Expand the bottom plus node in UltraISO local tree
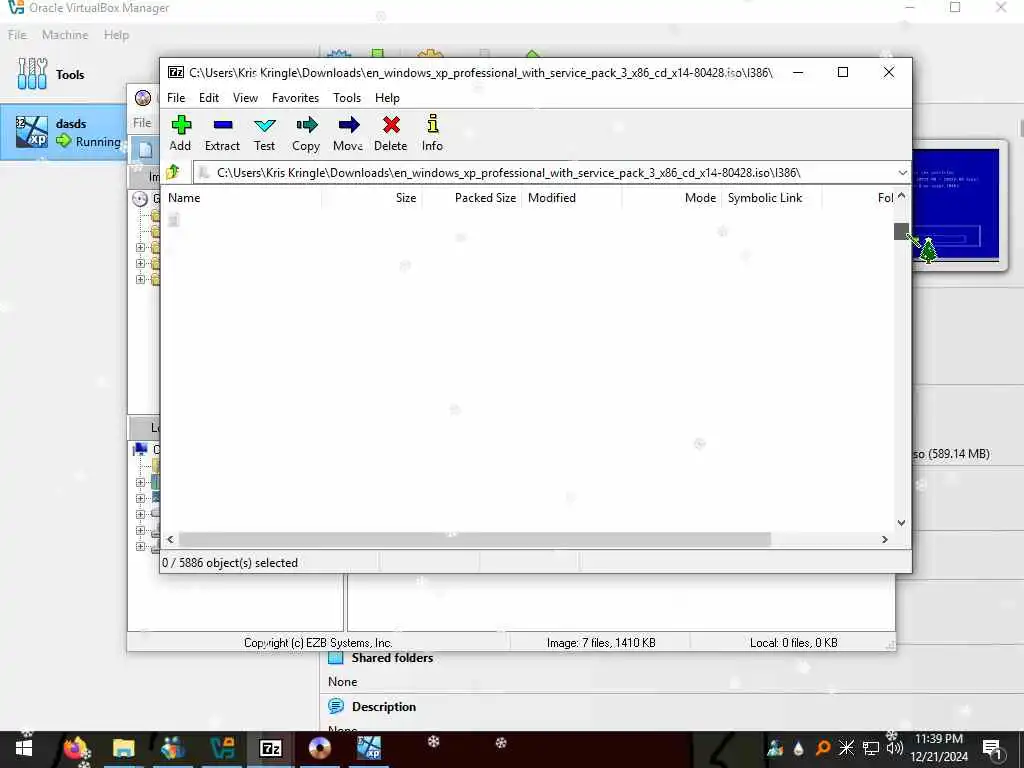Image resolution: width=1024 pixels, height=768 pixels. pyautogui.click(x=140, y=547)
